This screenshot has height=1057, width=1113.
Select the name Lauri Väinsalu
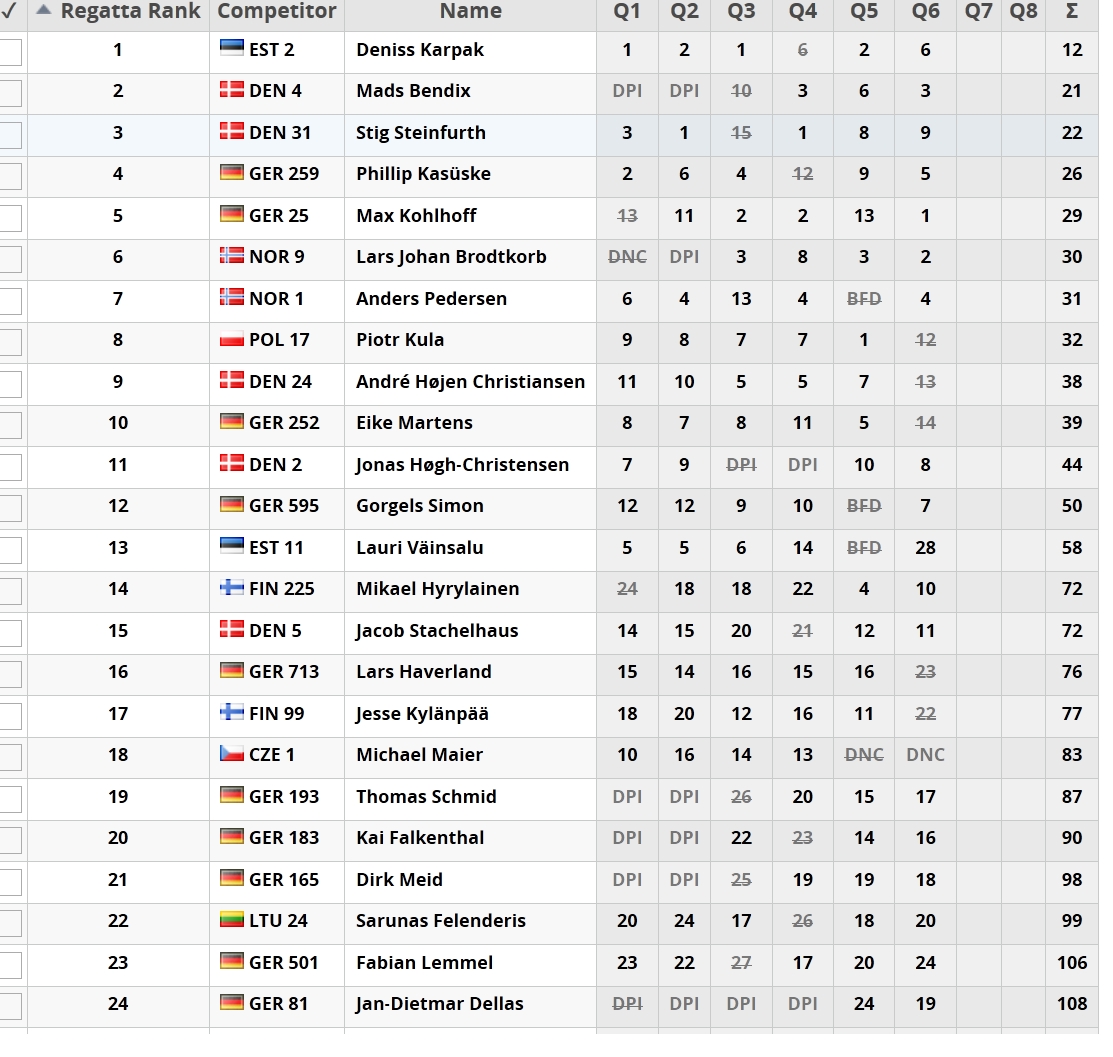tap(420, 548)
